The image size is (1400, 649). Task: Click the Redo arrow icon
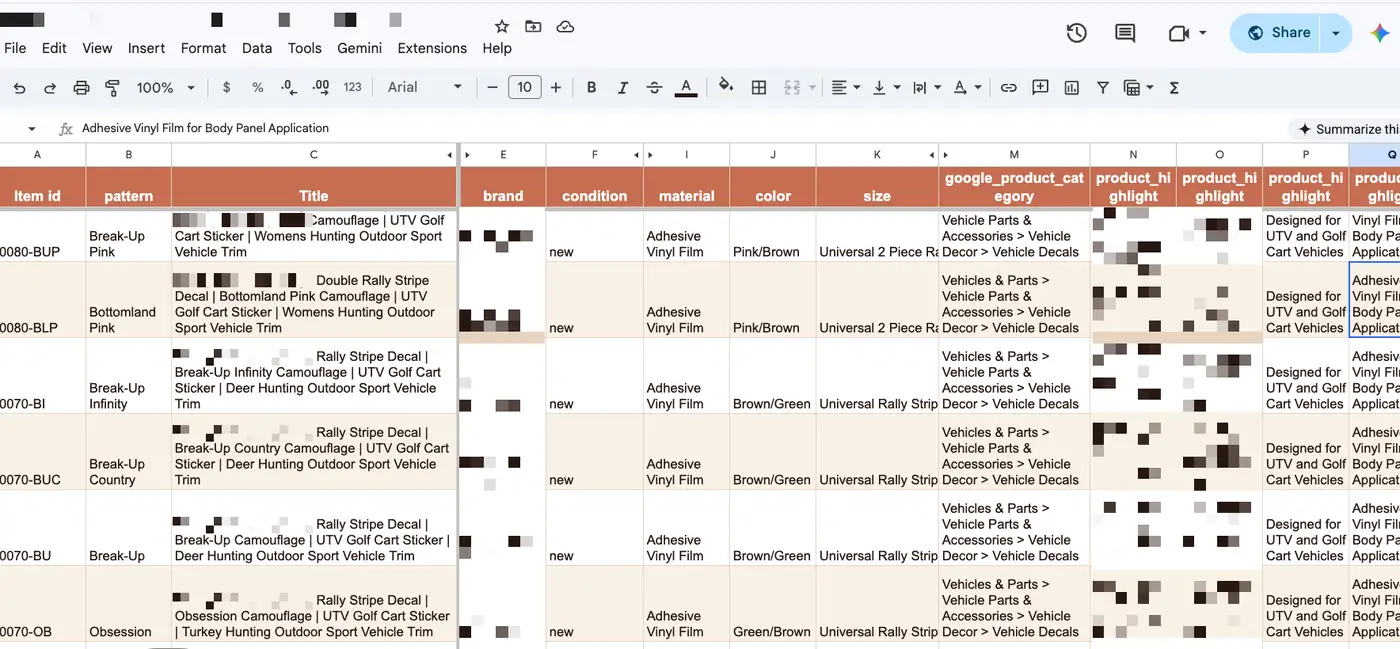pyautogui.click(x=50, y=88)
